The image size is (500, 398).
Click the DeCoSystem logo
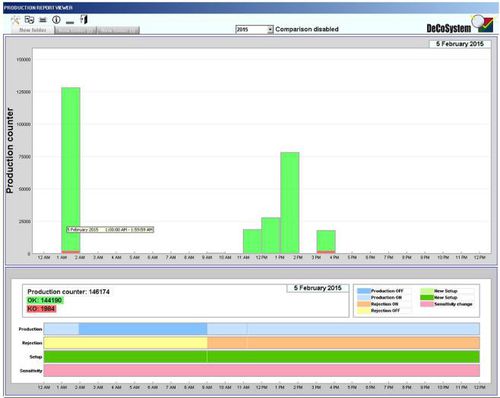[x=460, y=25]
